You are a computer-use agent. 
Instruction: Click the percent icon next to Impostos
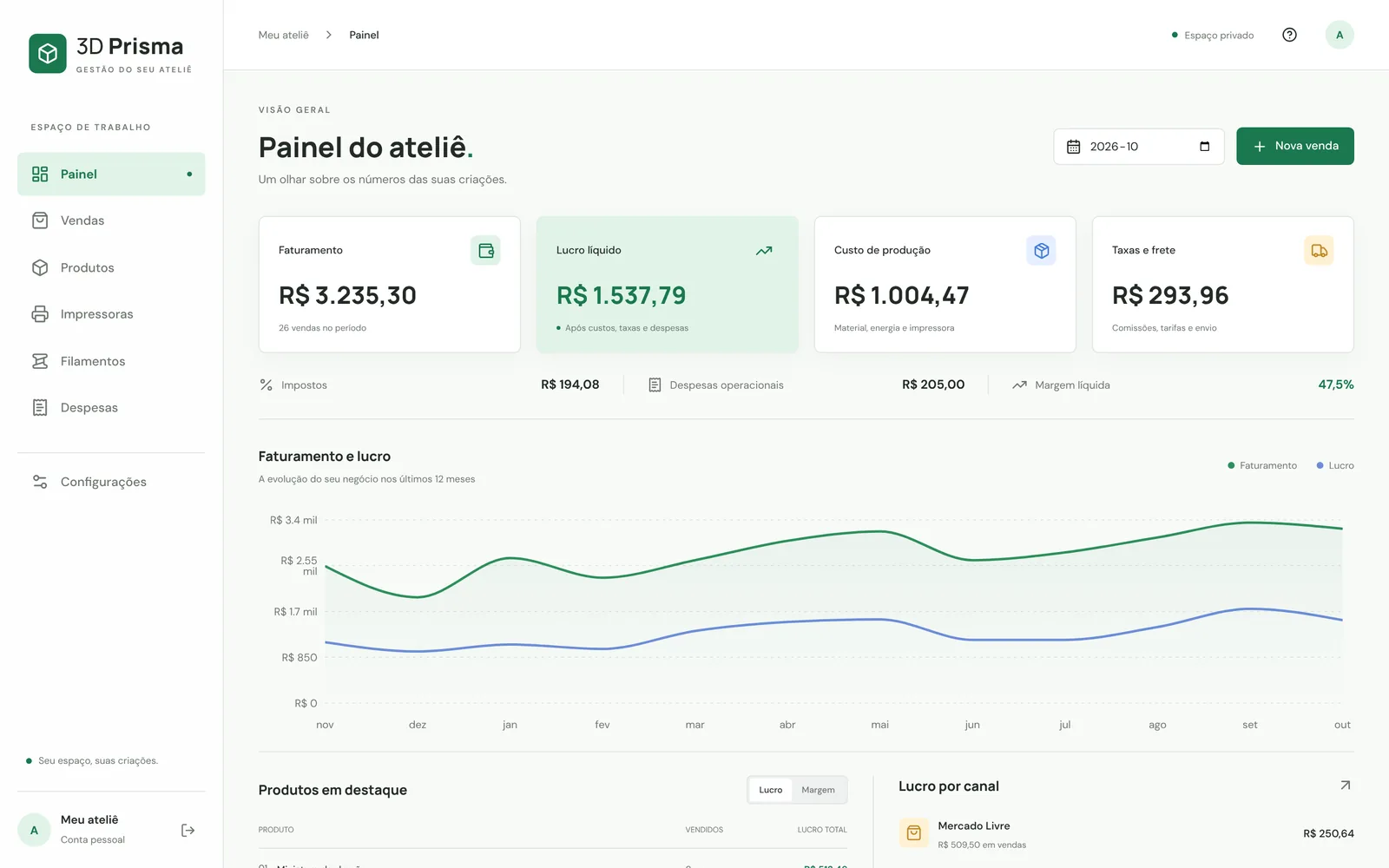click(x=267, y=385)
